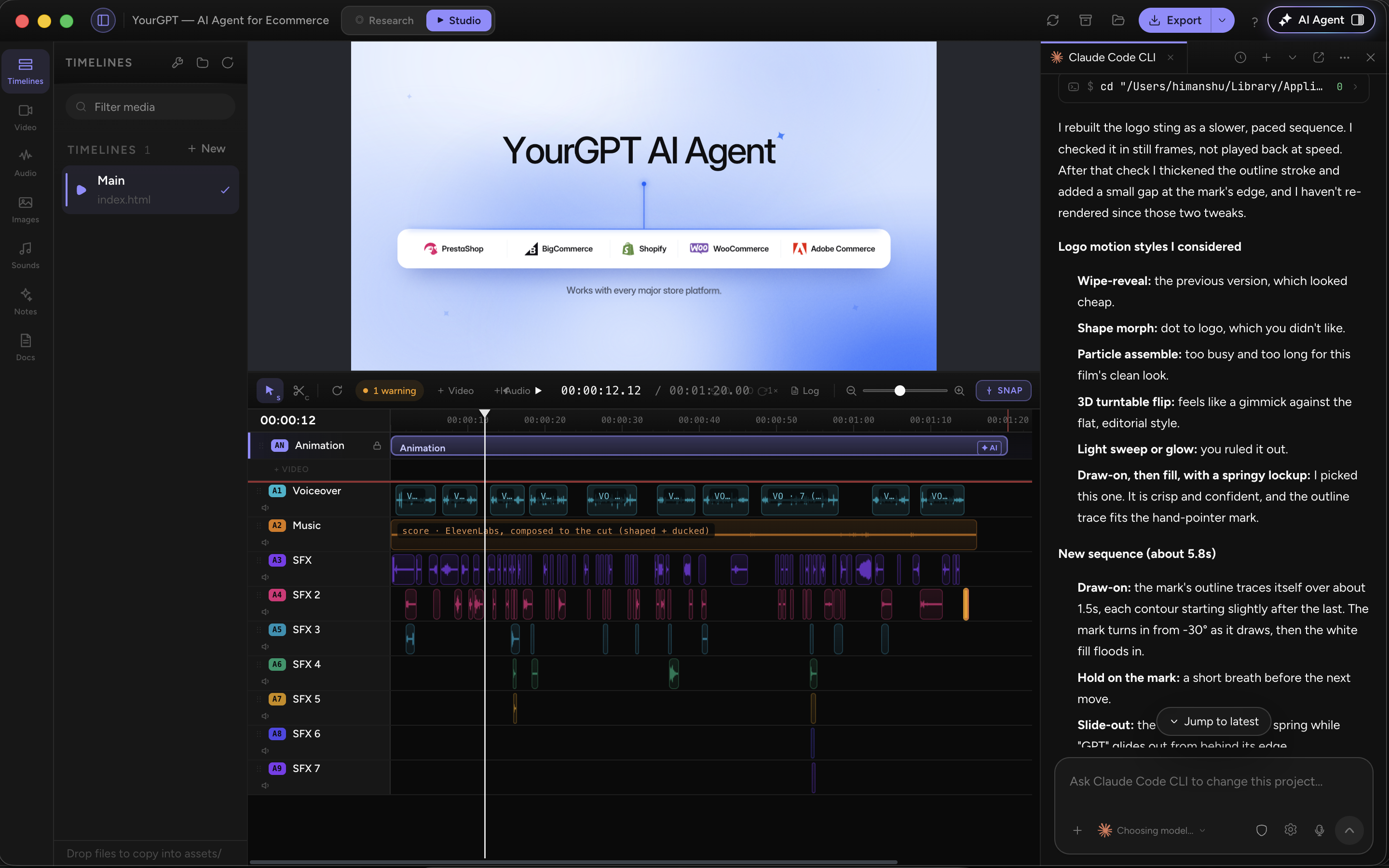This screenshot has height=868, width=1389.
Task: Click the Filter media search field
Action: 150,107
